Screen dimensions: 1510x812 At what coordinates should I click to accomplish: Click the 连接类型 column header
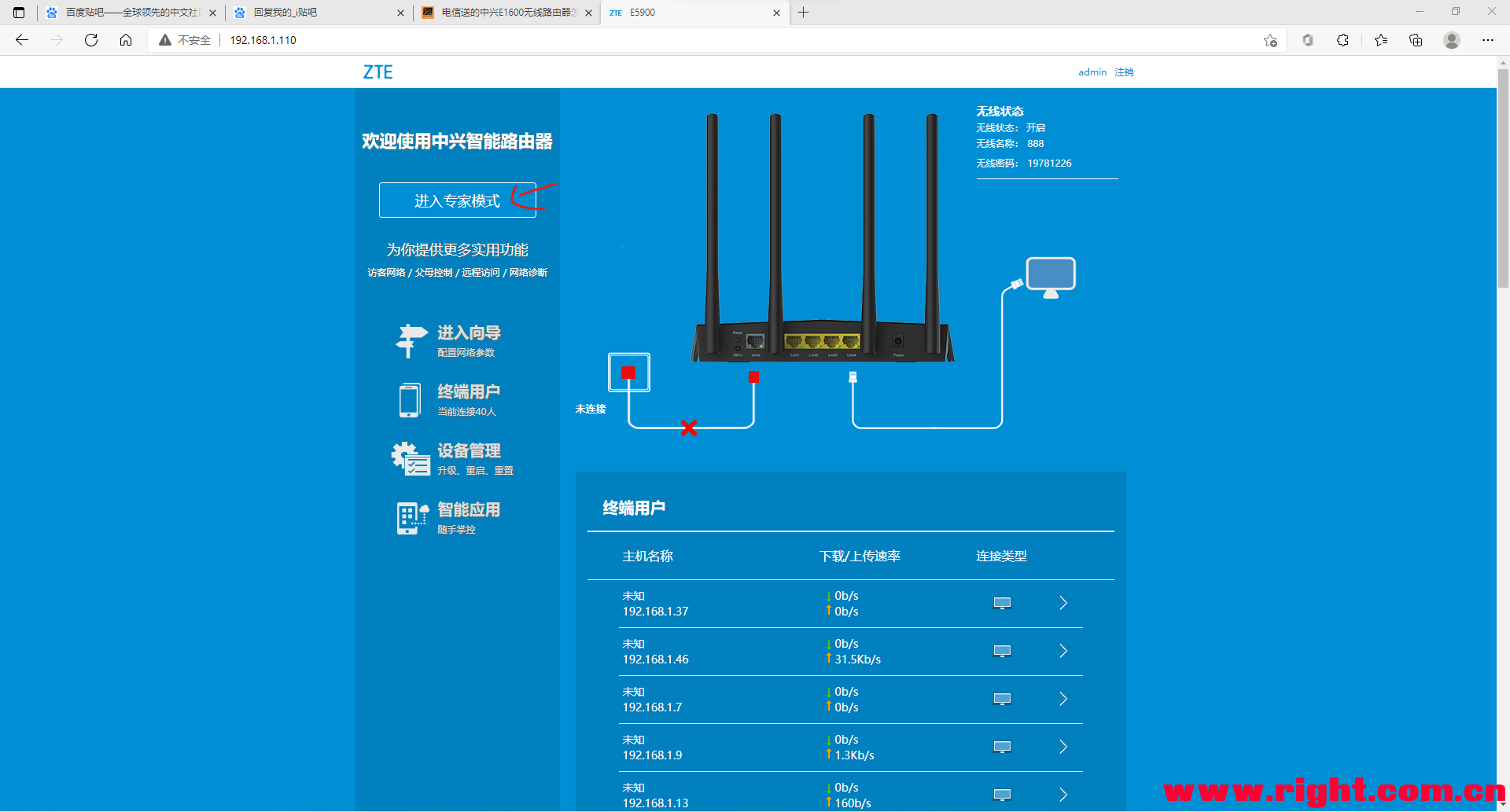point(1001,557)
